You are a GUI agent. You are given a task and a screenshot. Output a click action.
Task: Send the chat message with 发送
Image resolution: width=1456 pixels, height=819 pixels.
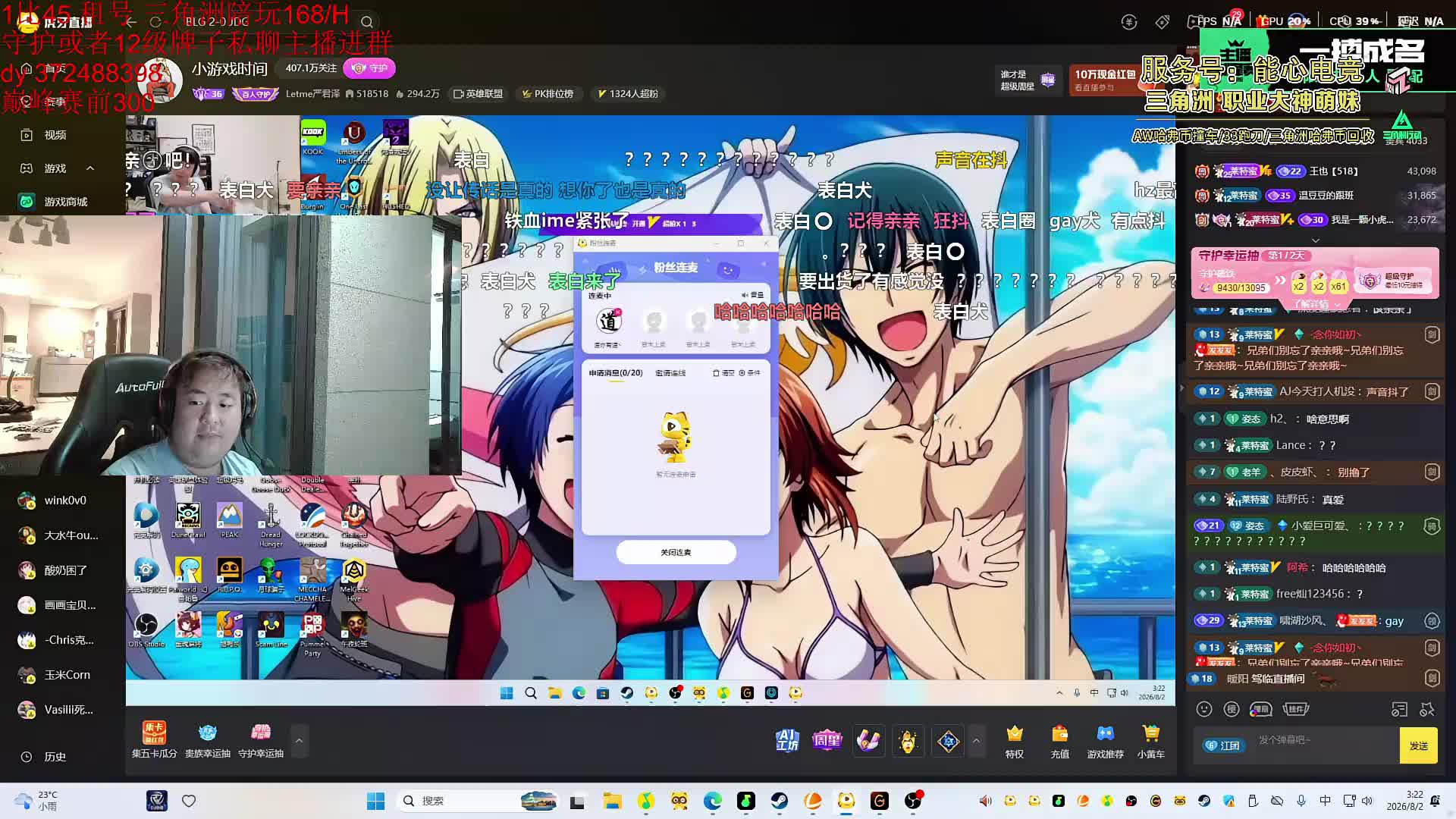click(x=1418, y=745)
